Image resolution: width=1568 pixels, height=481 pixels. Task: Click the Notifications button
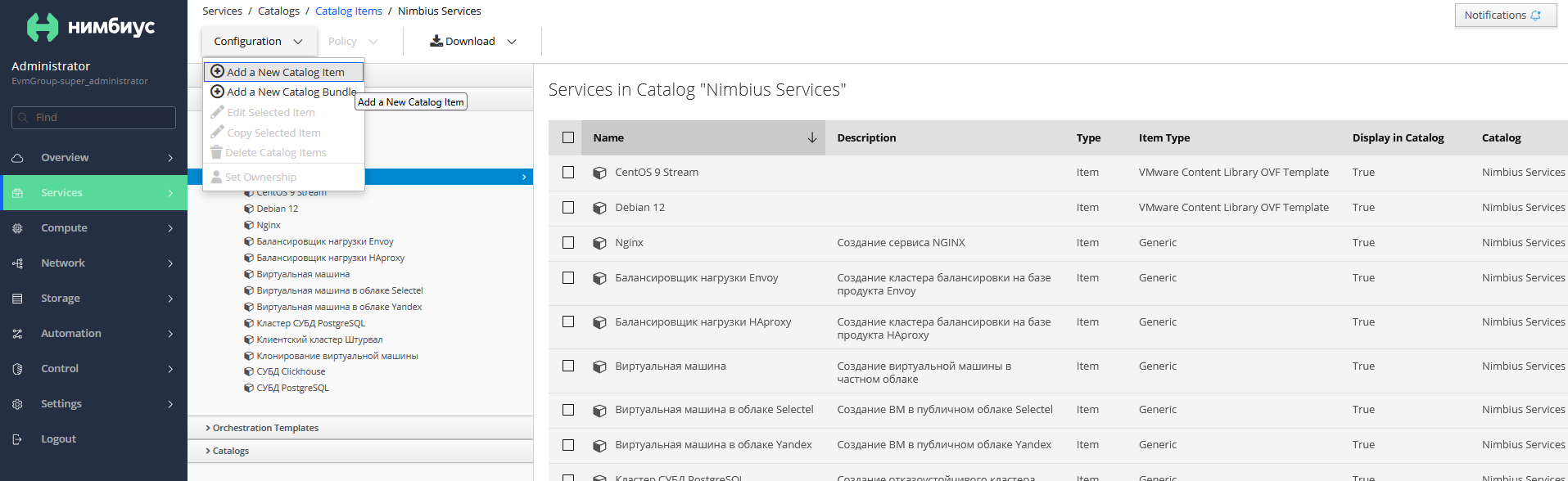tap(1505, 16)
